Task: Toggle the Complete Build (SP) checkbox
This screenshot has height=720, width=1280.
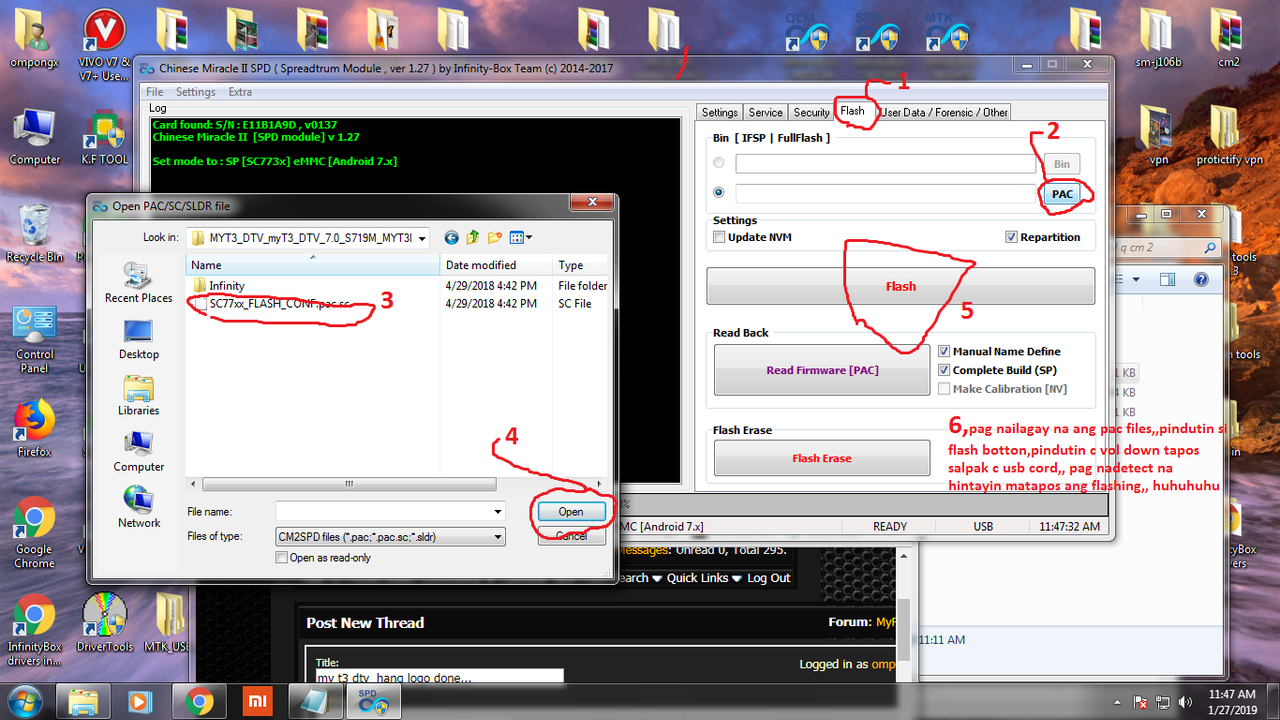Action: 944,370
